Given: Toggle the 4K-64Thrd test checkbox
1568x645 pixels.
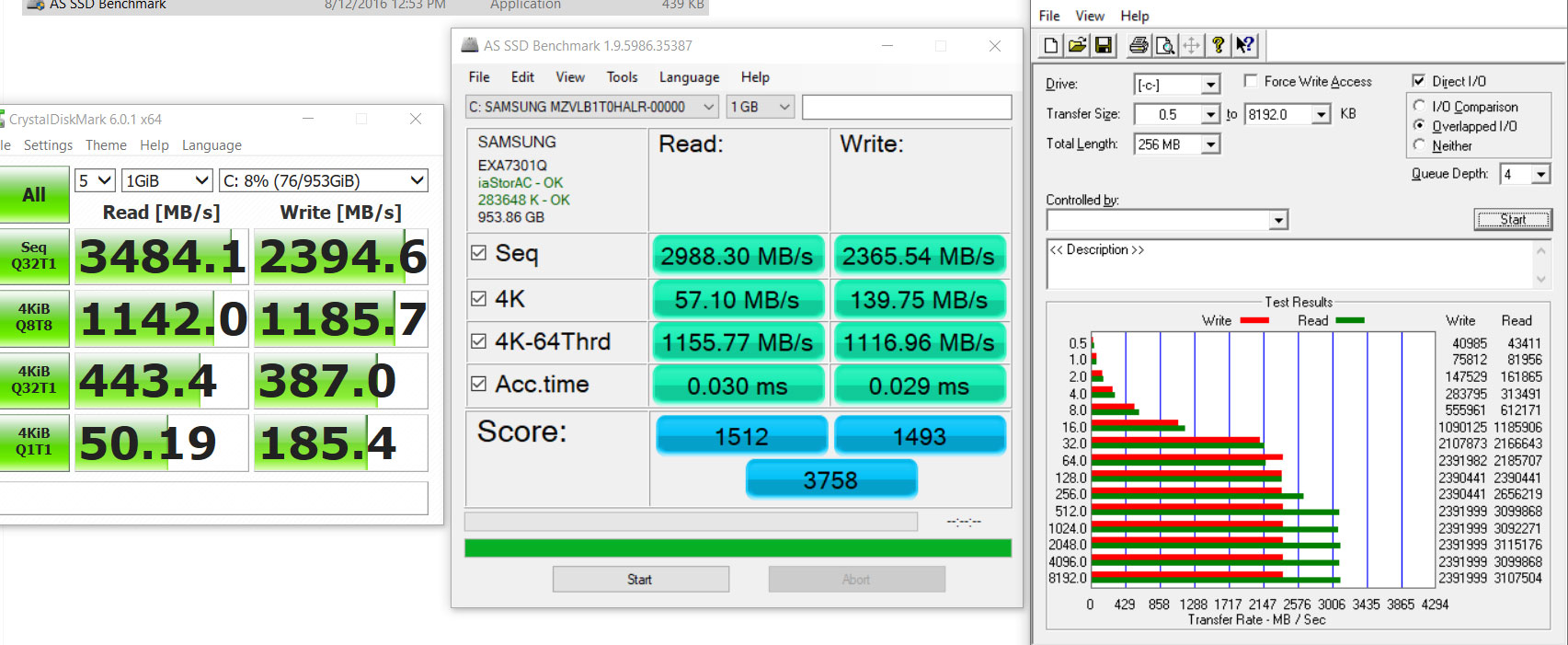Looking at the screenshot, I should pyautogui.click(x=478, y=341).
